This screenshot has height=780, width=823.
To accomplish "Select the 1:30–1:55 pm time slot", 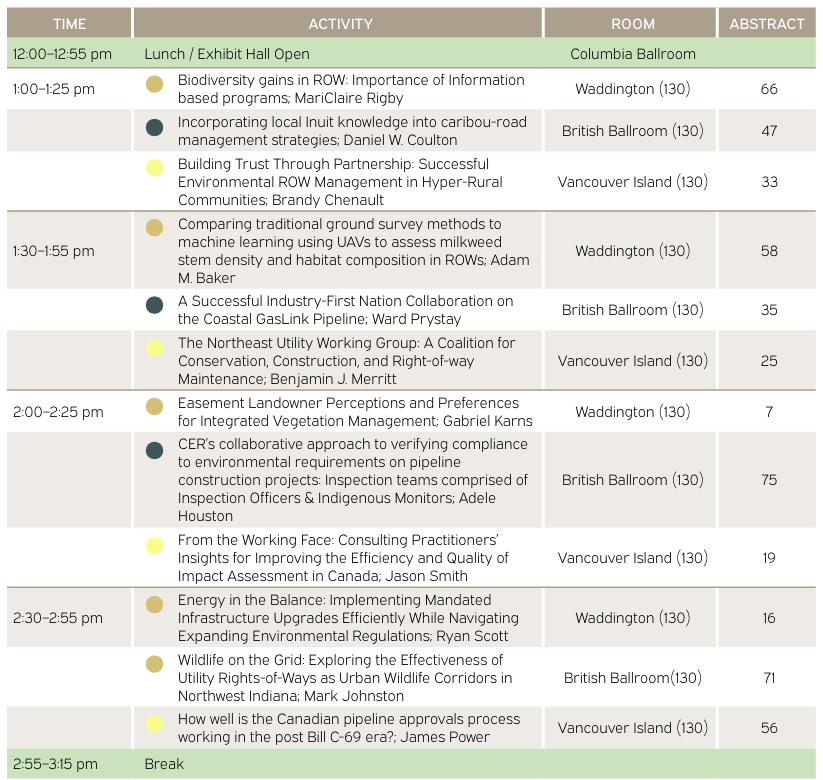I will click(x=54, y=251).
